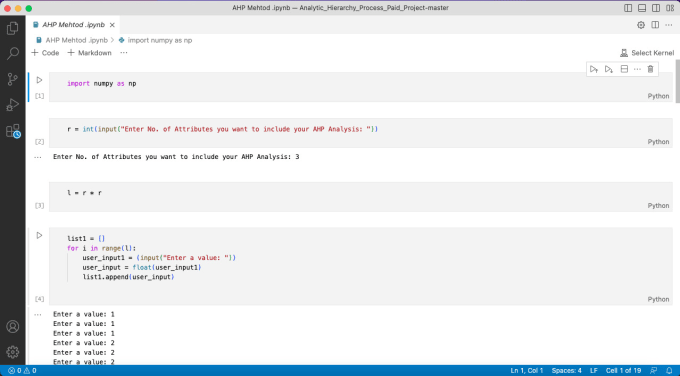
Task: Split the editor to the right
Action: coord(655,25)
